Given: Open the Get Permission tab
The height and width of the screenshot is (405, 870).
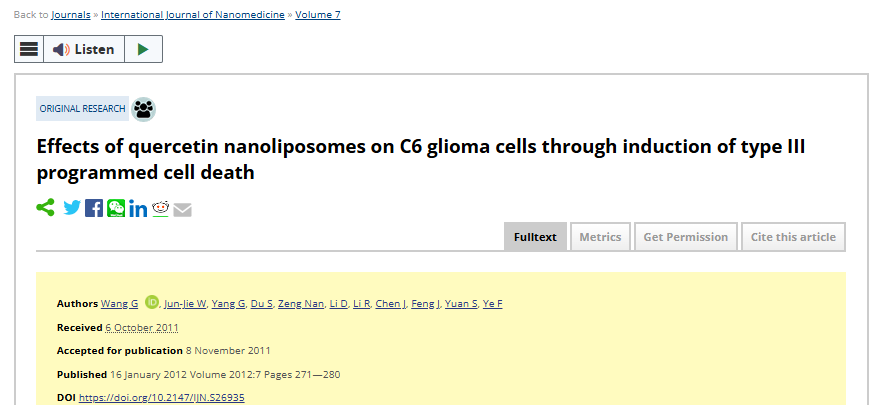Looking at the screenshot, I should (x=686, y=237).
